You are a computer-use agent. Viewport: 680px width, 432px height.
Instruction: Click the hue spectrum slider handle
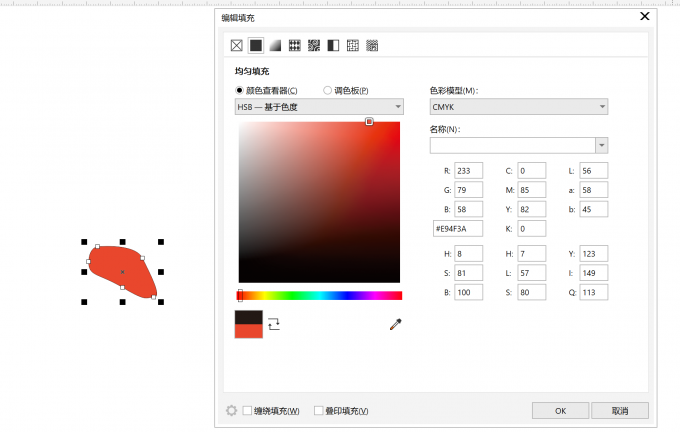click(x=240, y=295)
